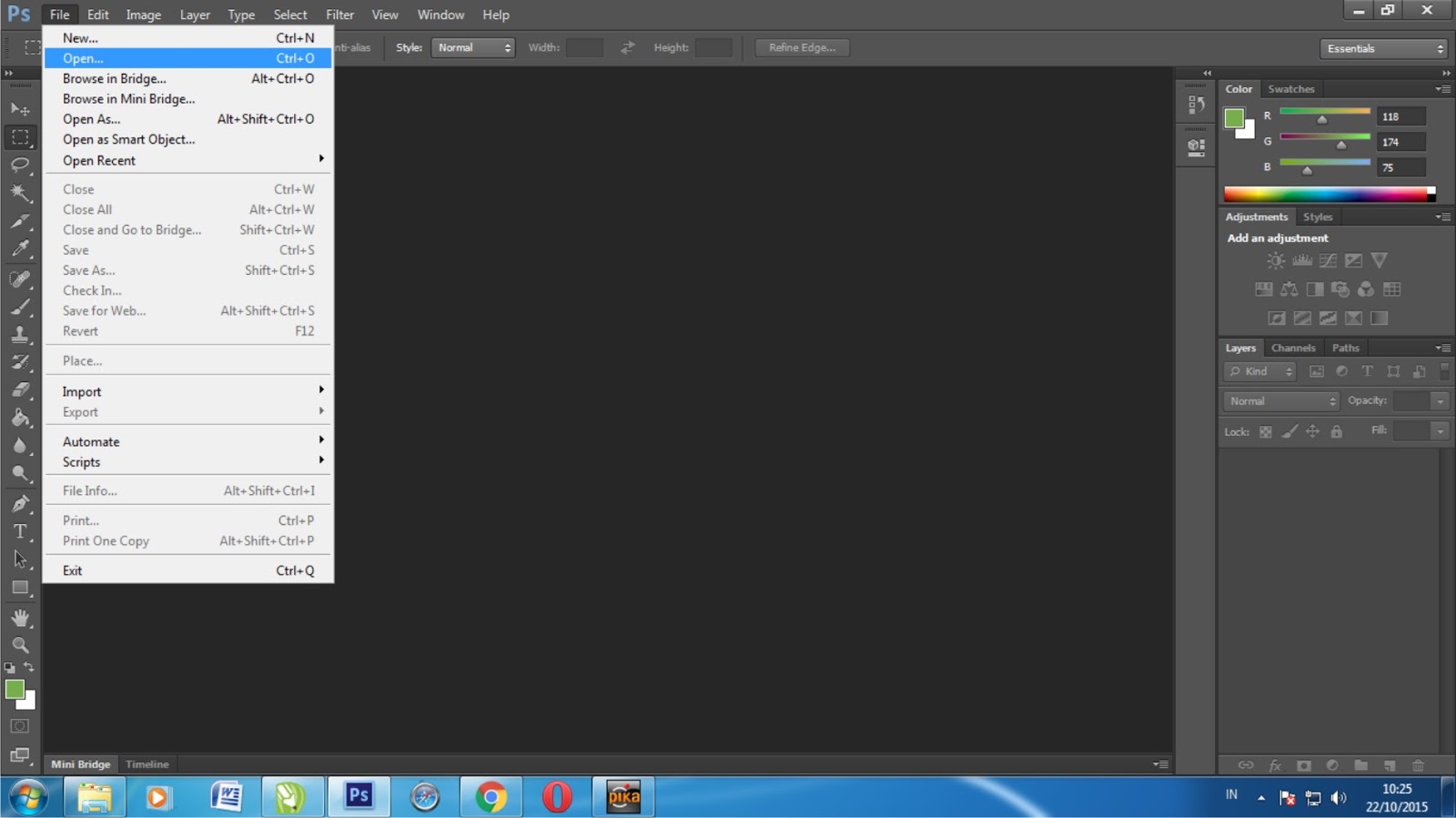The height and width of the screenshot is (818, 1456).
Task: Toggle lock image pixels
Action: click(1289, 431)
